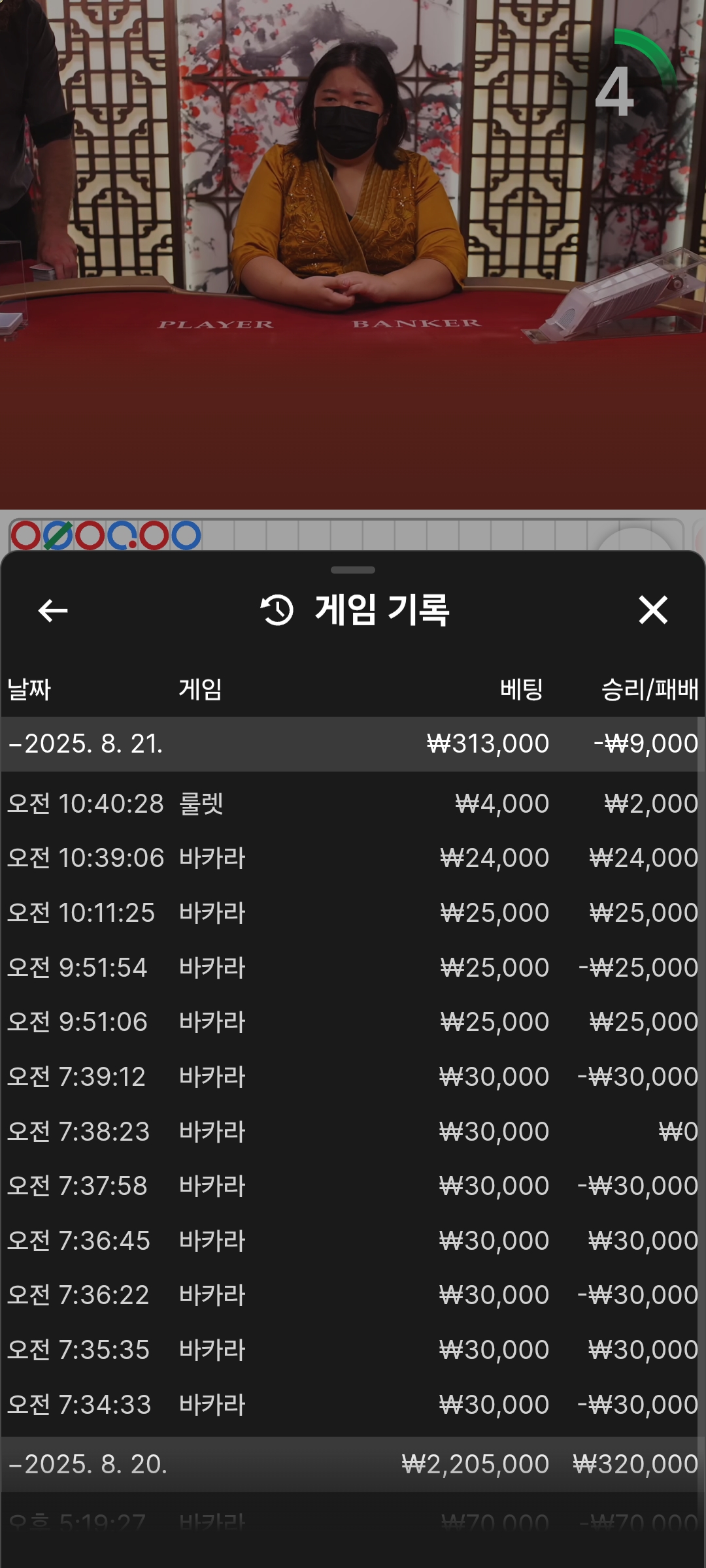Image resolution: width=706 pixels, height=1568 pixels.
Task: Tap the live dealer video stream
Action: [x=353, y=255]
